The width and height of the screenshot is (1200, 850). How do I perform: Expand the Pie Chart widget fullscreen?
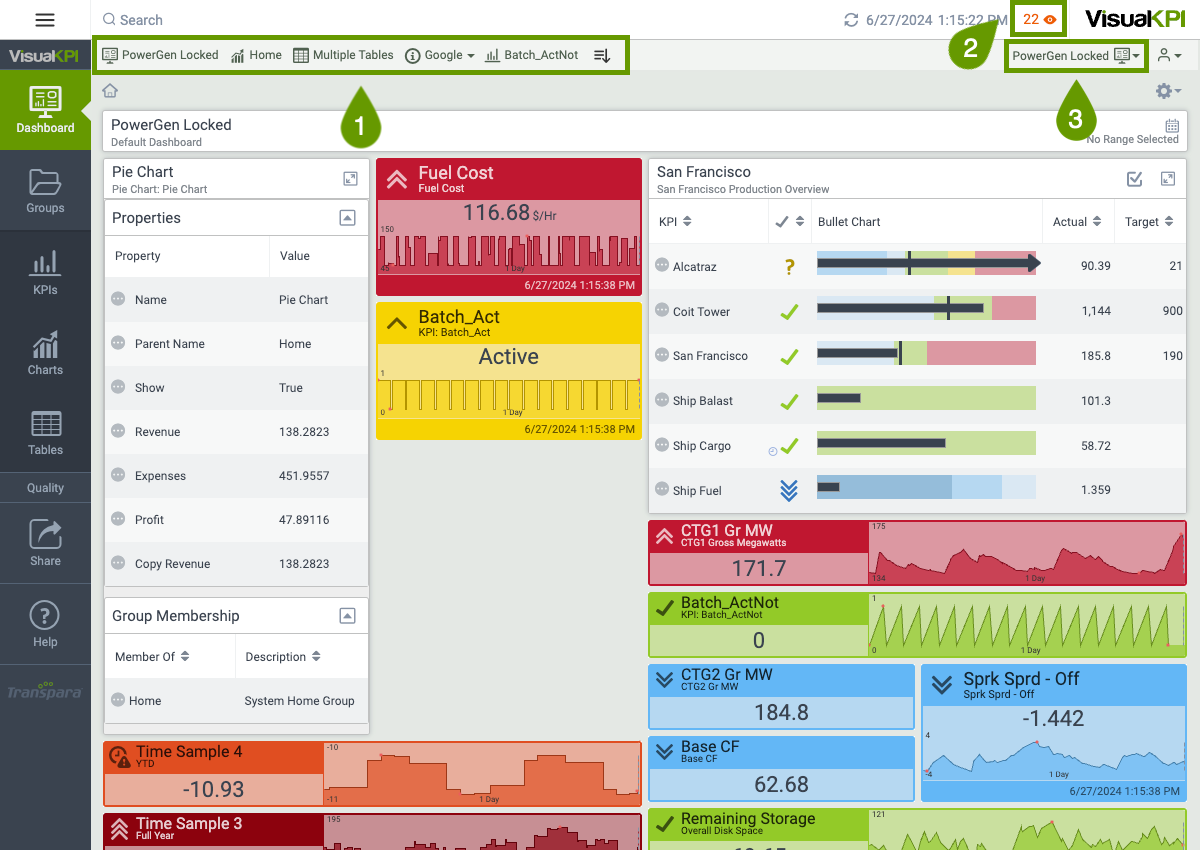pyautogui.click(x=350, y=179)
